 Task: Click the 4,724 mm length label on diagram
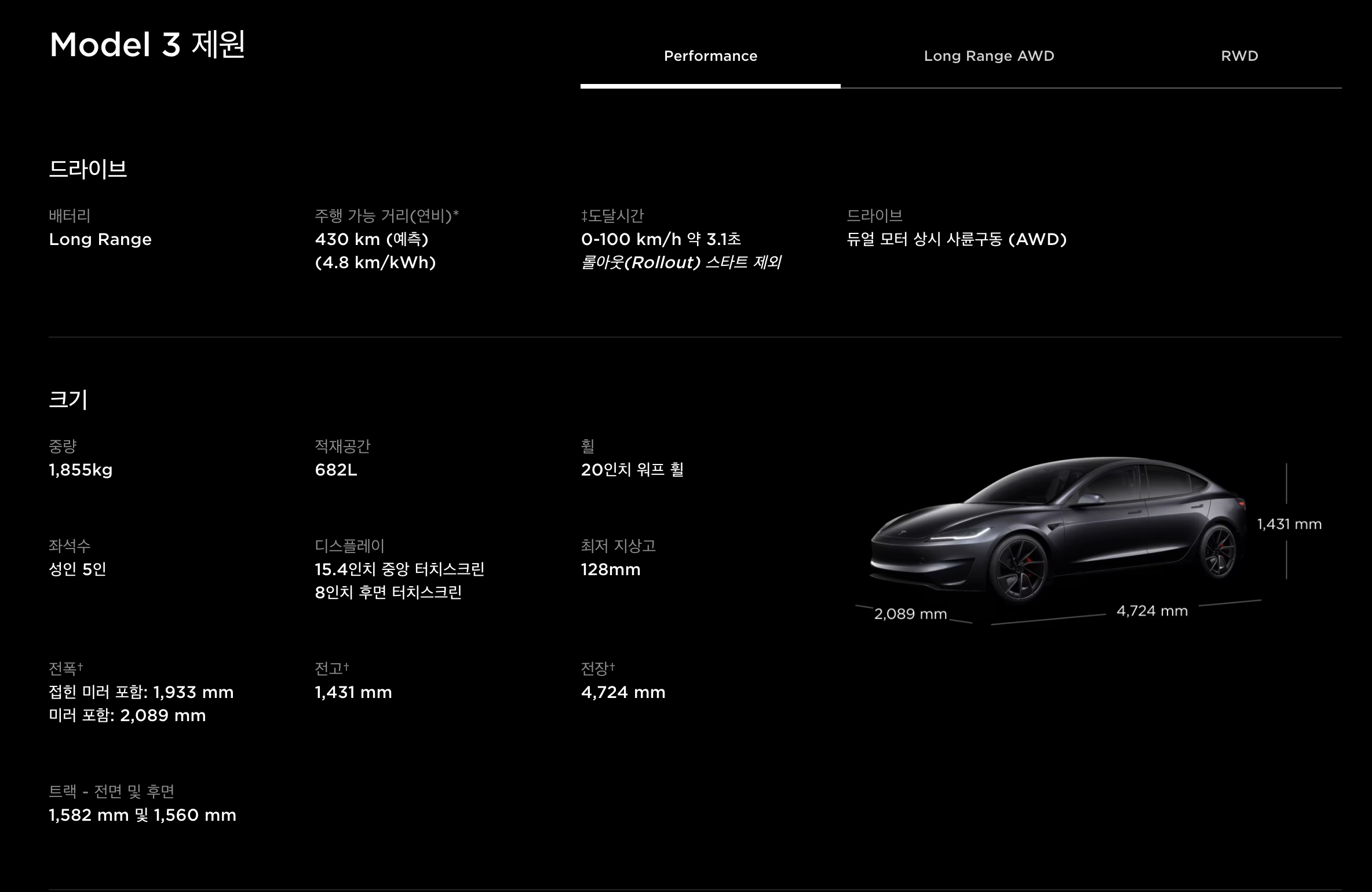point(1152,611)
